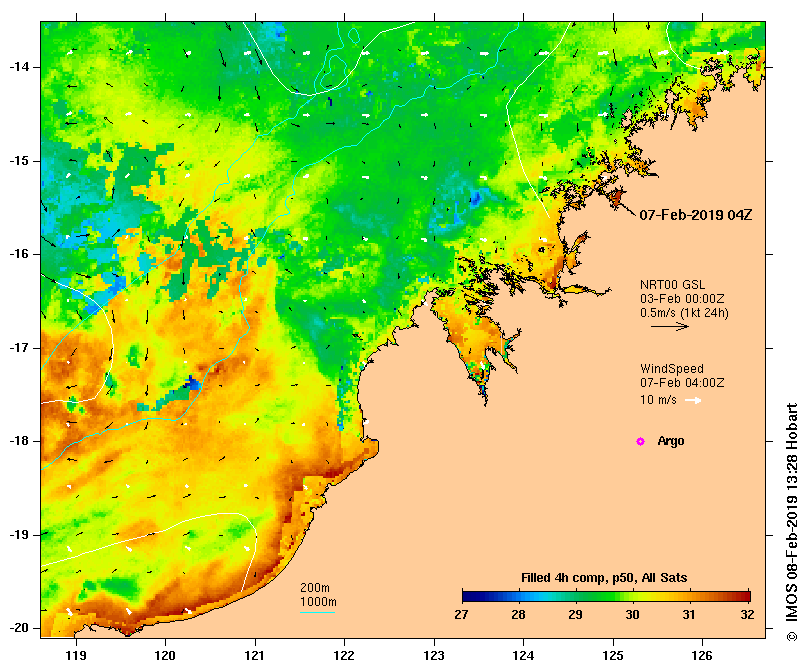Click the latitude axis label "-18"
809x672 pixels.
click(x=19, y=441)
